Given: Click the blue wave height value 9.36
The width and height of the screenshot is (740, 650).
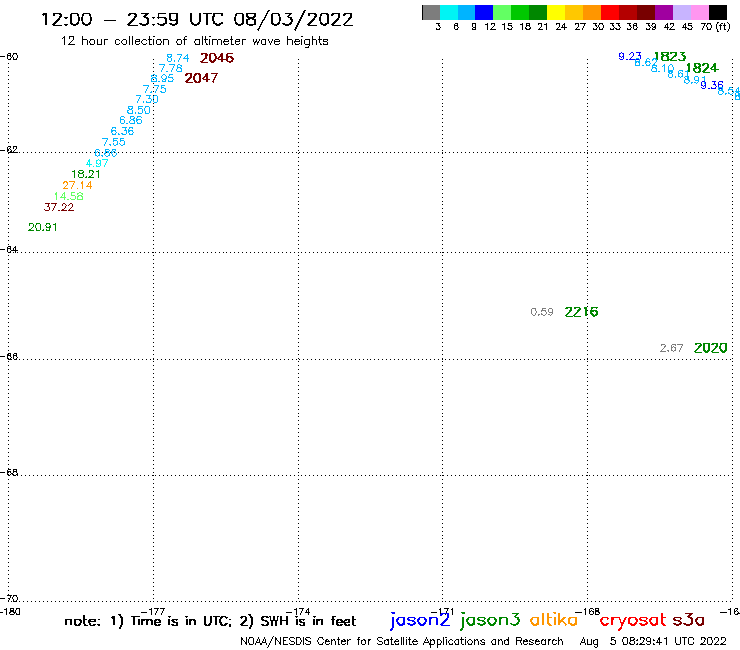Looking at the screenshot, I should tap(712, 85).
